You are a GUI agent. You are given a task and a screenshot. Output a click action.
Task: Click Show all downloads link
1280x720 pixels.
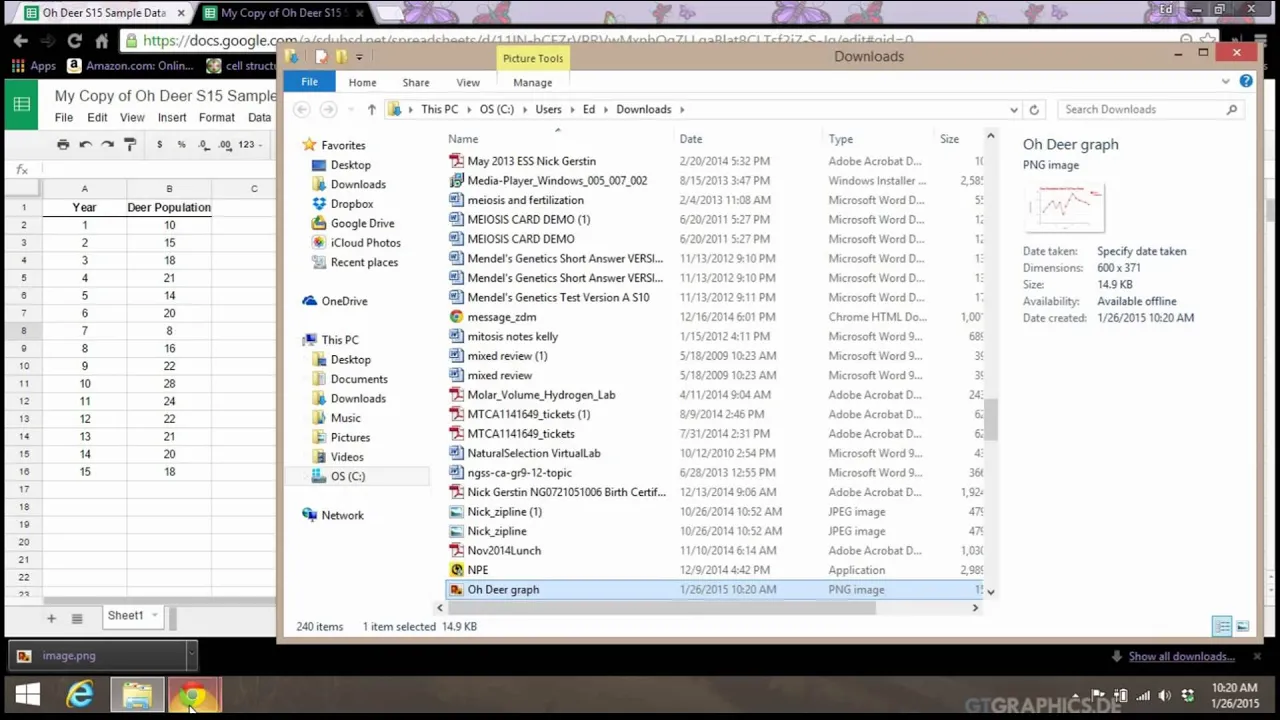coord(1181,656)
